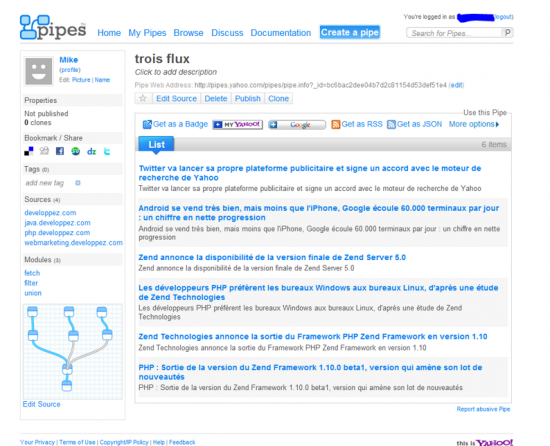This screenshot has height=446, width=550.
Task: Edit profile Picture link
Action: pyautogui.click(x=81, y=80)
